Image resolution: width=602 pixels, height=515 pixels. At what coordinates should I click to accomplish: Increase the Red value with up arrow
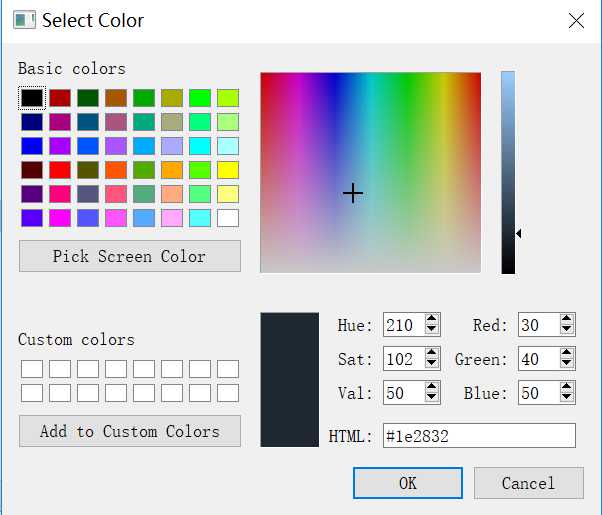[567, 319]
